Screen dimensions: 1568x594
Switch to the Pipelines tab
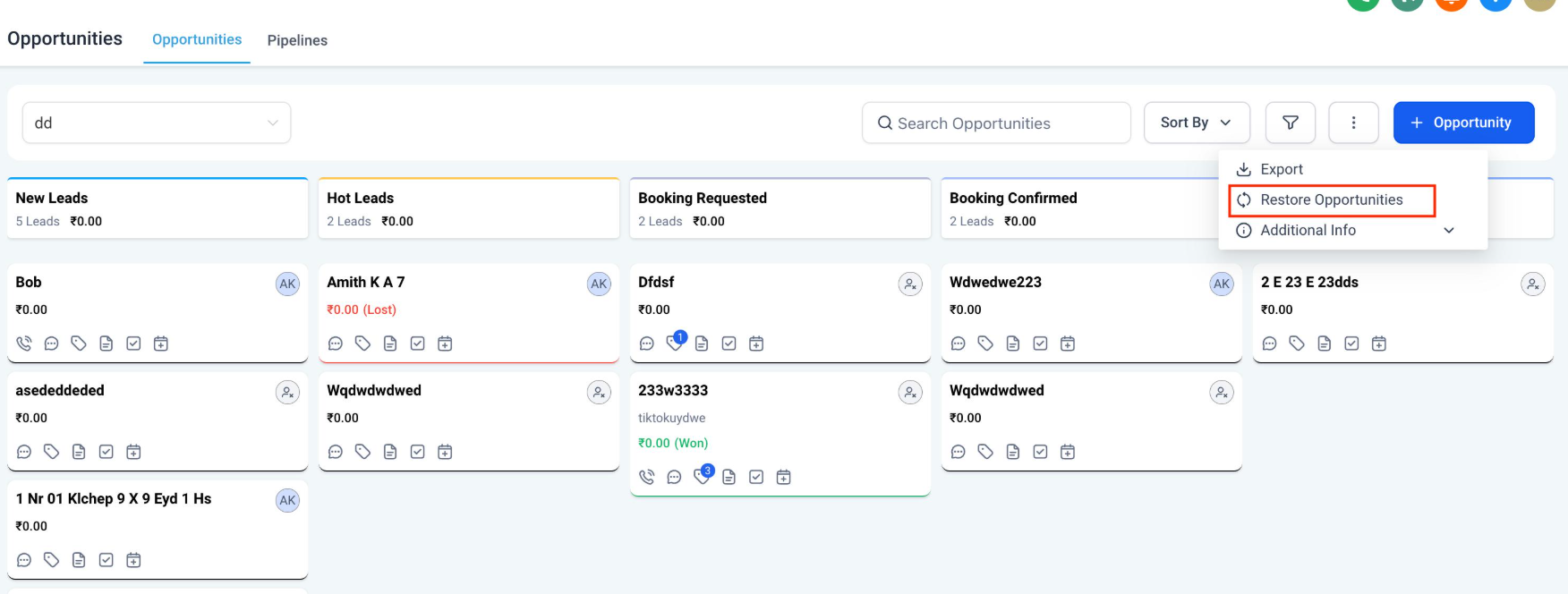point(297,40)
